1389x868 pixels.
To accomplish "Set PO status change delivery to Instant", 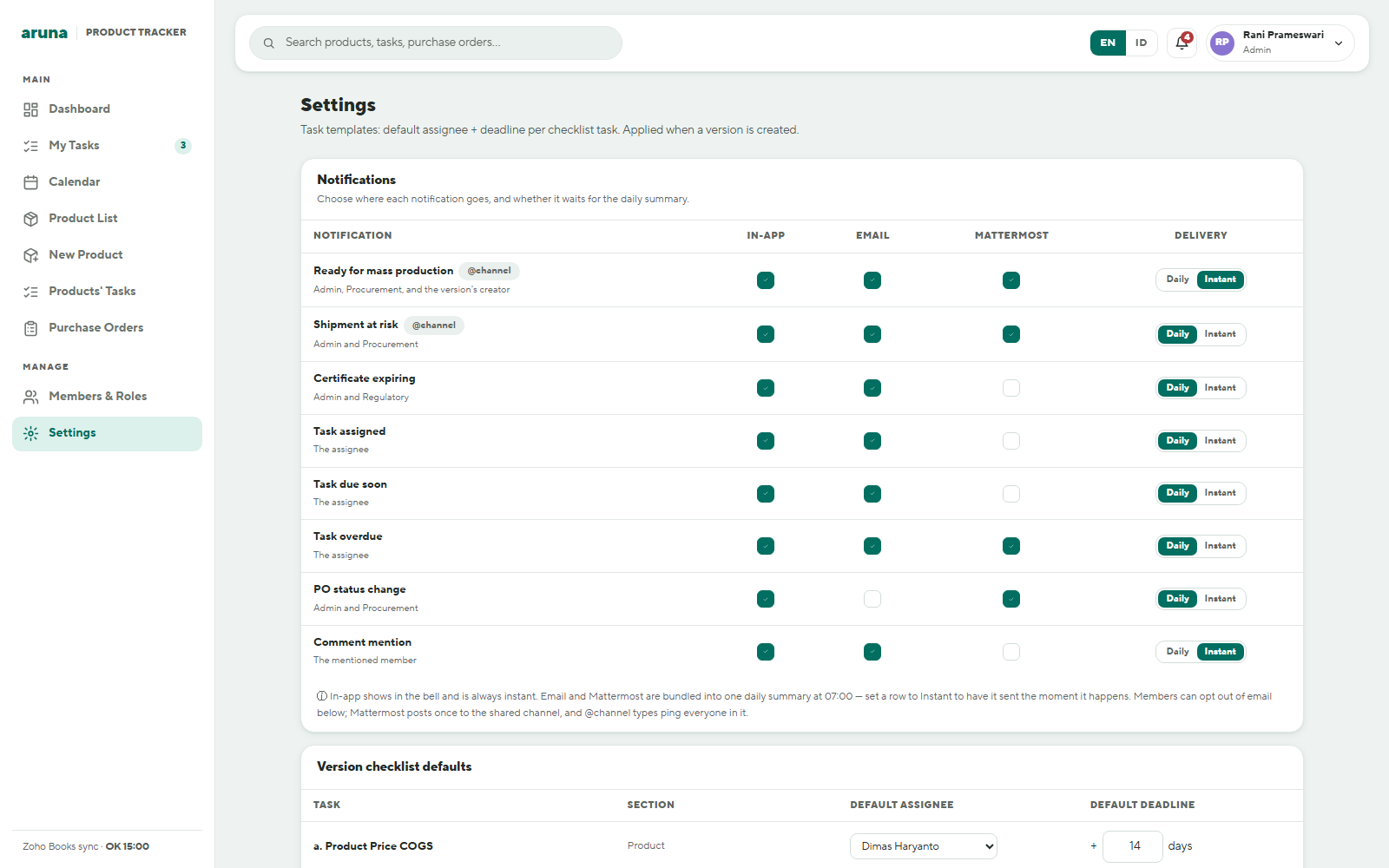I will click(x=1220, y=599).
